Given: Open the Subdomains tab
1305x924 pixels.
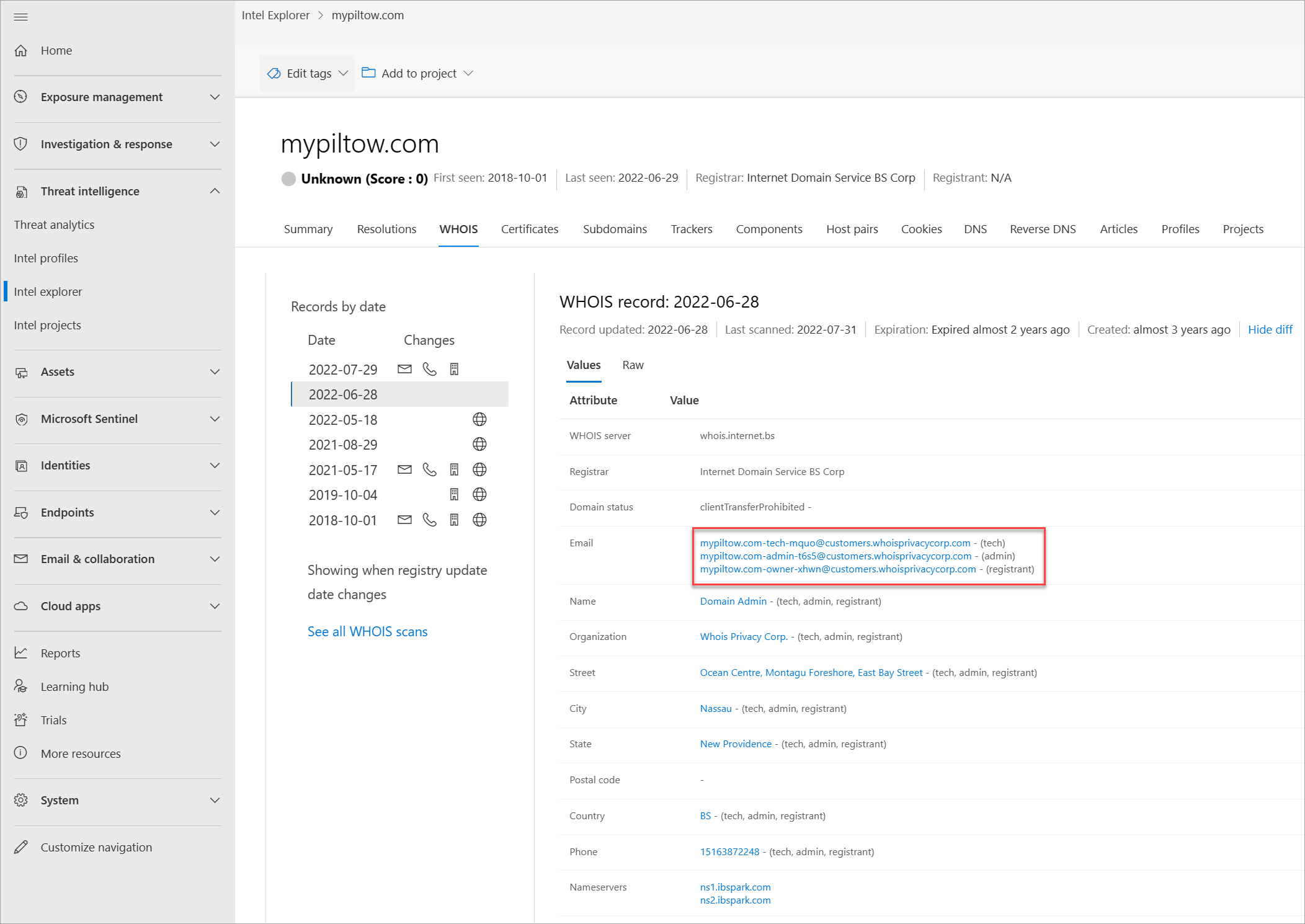Looking at the screenshot, I should [615, 229].
